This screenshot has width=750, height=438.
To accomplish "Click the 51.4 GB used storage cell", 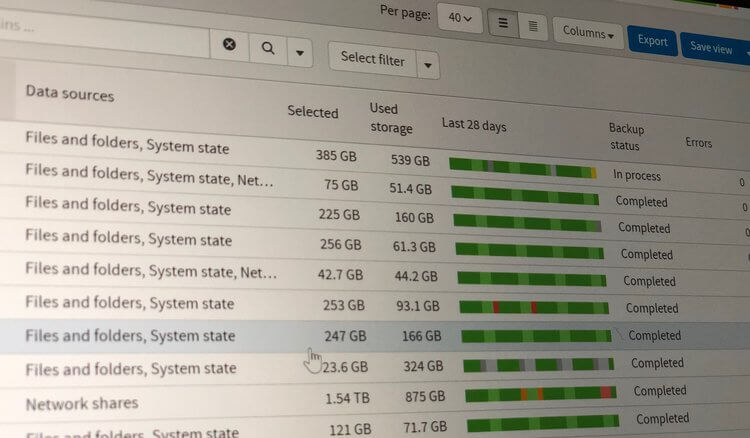I will point(410,188).
